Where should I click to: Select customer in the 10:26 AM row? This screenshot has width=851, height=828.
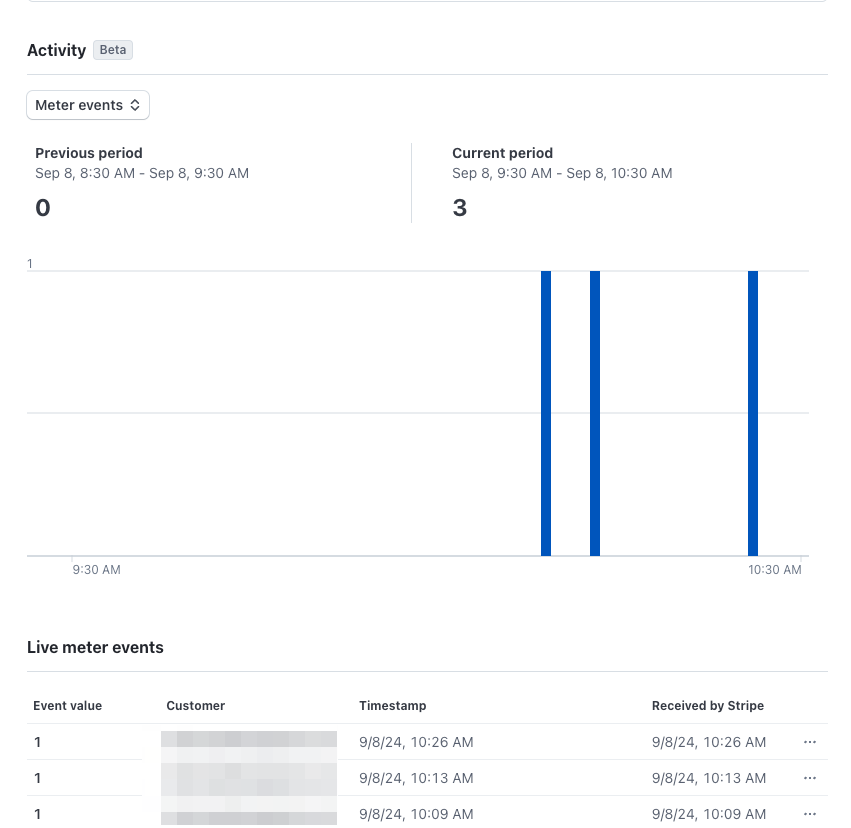click(249, 742)
